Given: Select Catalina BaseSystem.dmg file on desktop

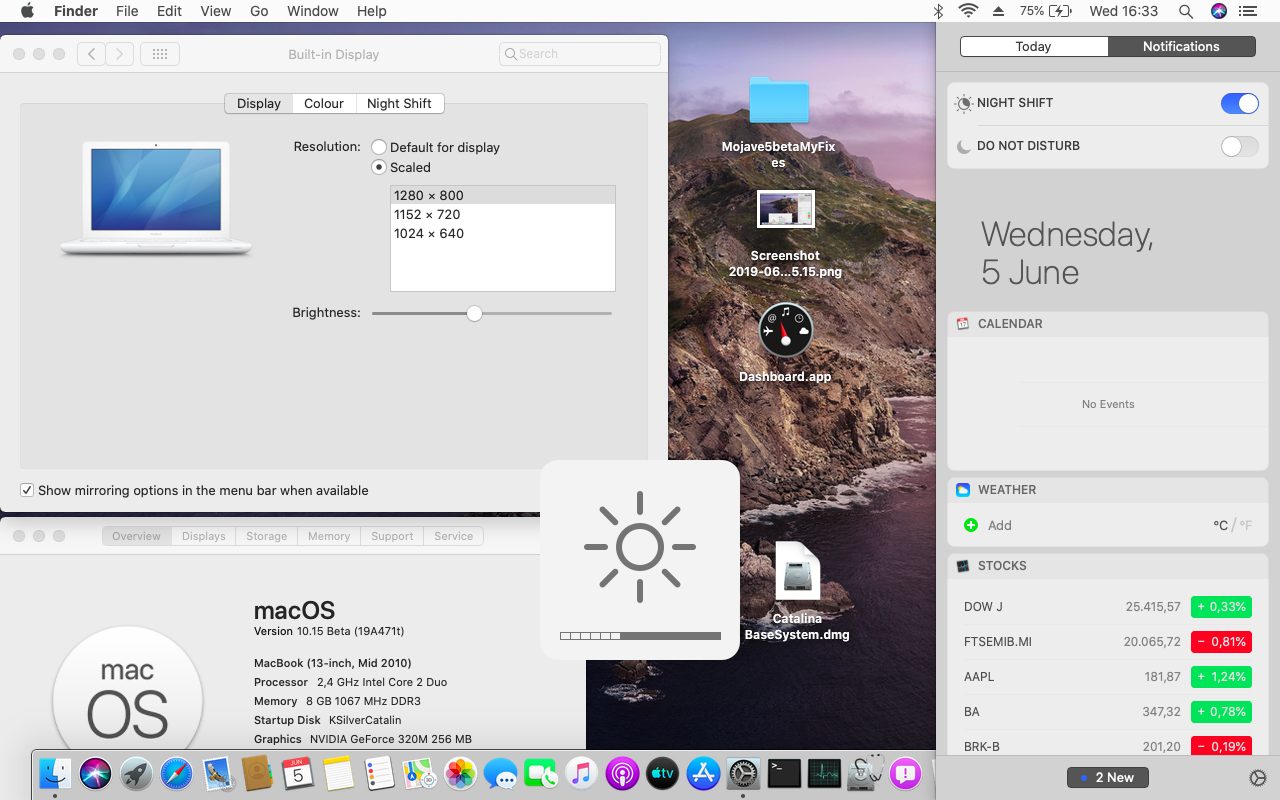Looking at the screenshot, I should pos(797,570).
